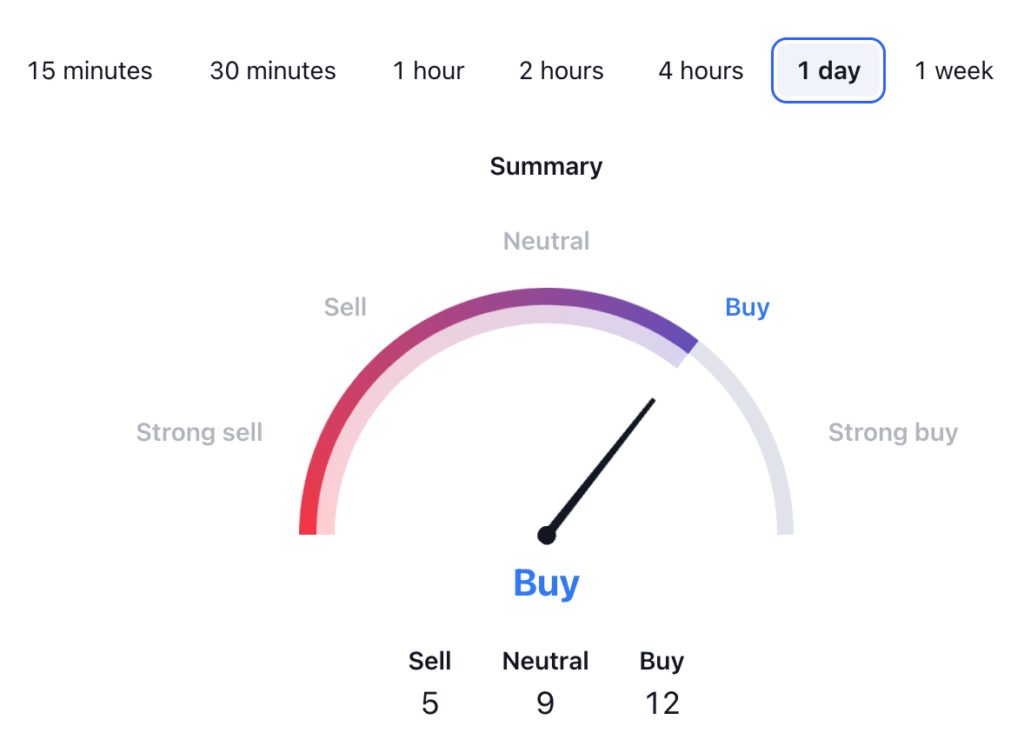Switch to the 30 minutes timeframe

273,71
